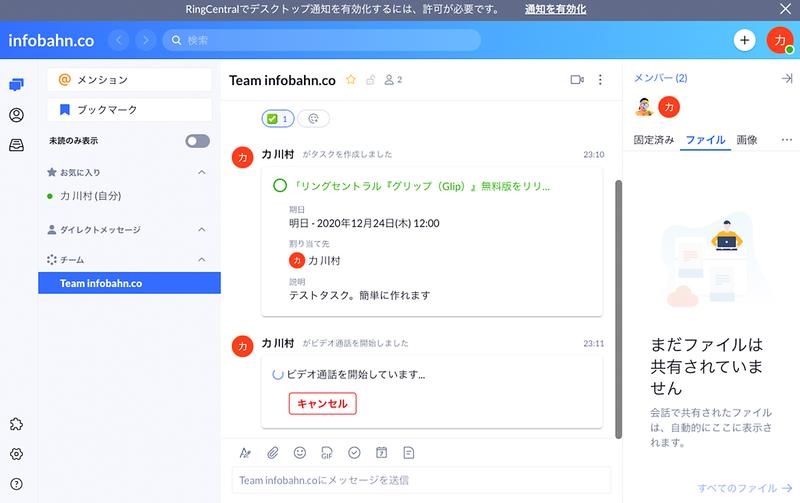The width and height of the screenshot is (800, 503).
Task: Focus the message input for Team infobahn.co
Action: click(x=421, y=480)
